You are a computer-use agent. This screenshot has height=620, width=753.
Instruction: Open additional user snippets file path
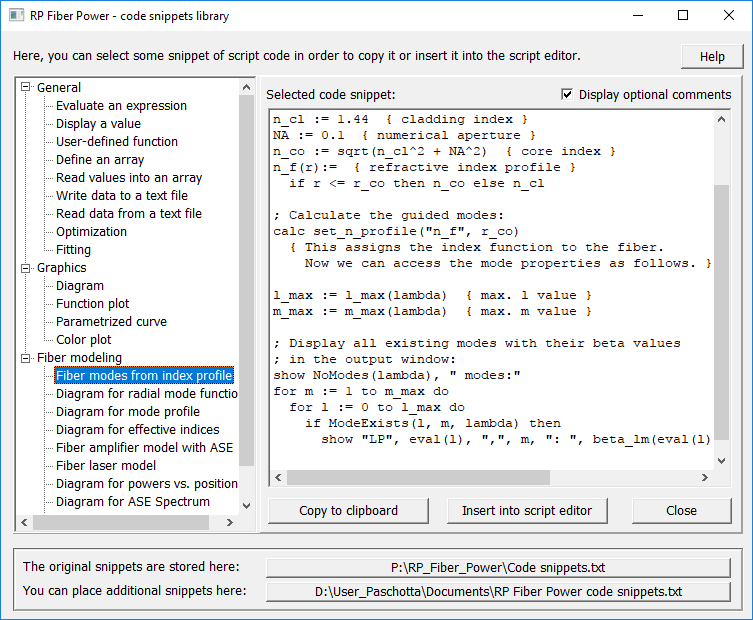(498, 592)
